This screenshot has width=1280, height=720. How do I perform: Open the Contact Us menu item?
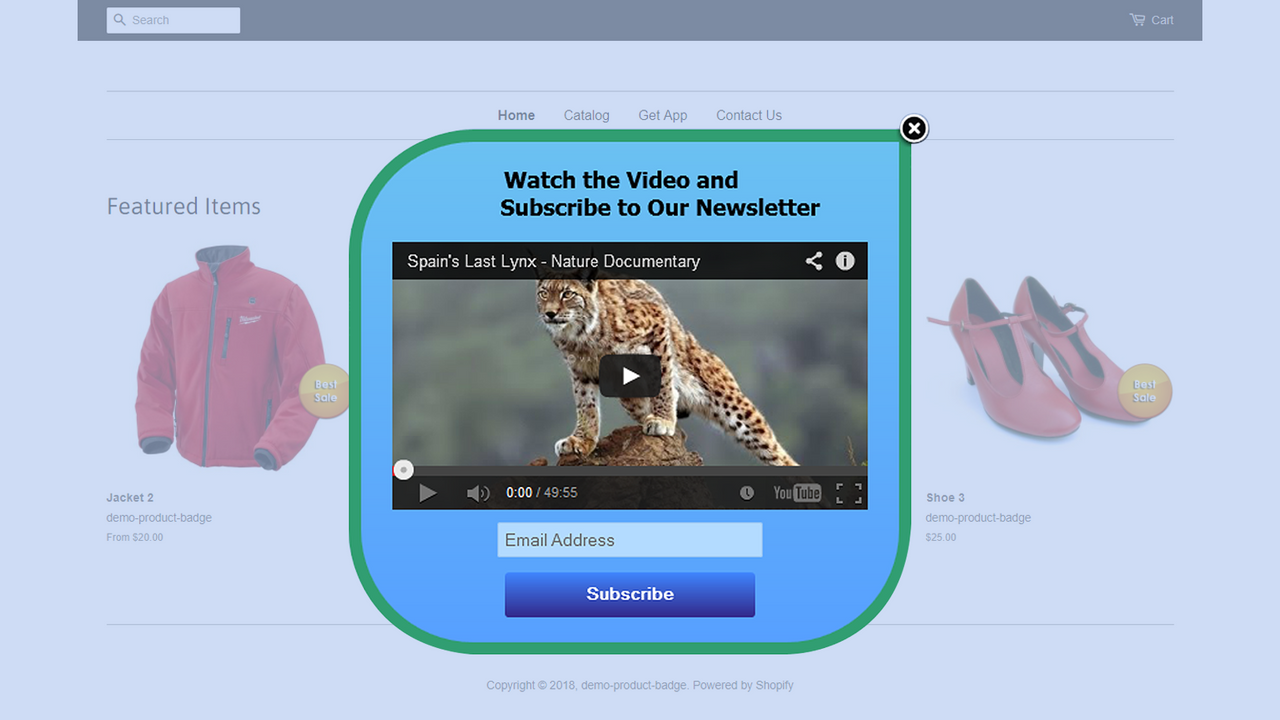click(x=749, y=115)
